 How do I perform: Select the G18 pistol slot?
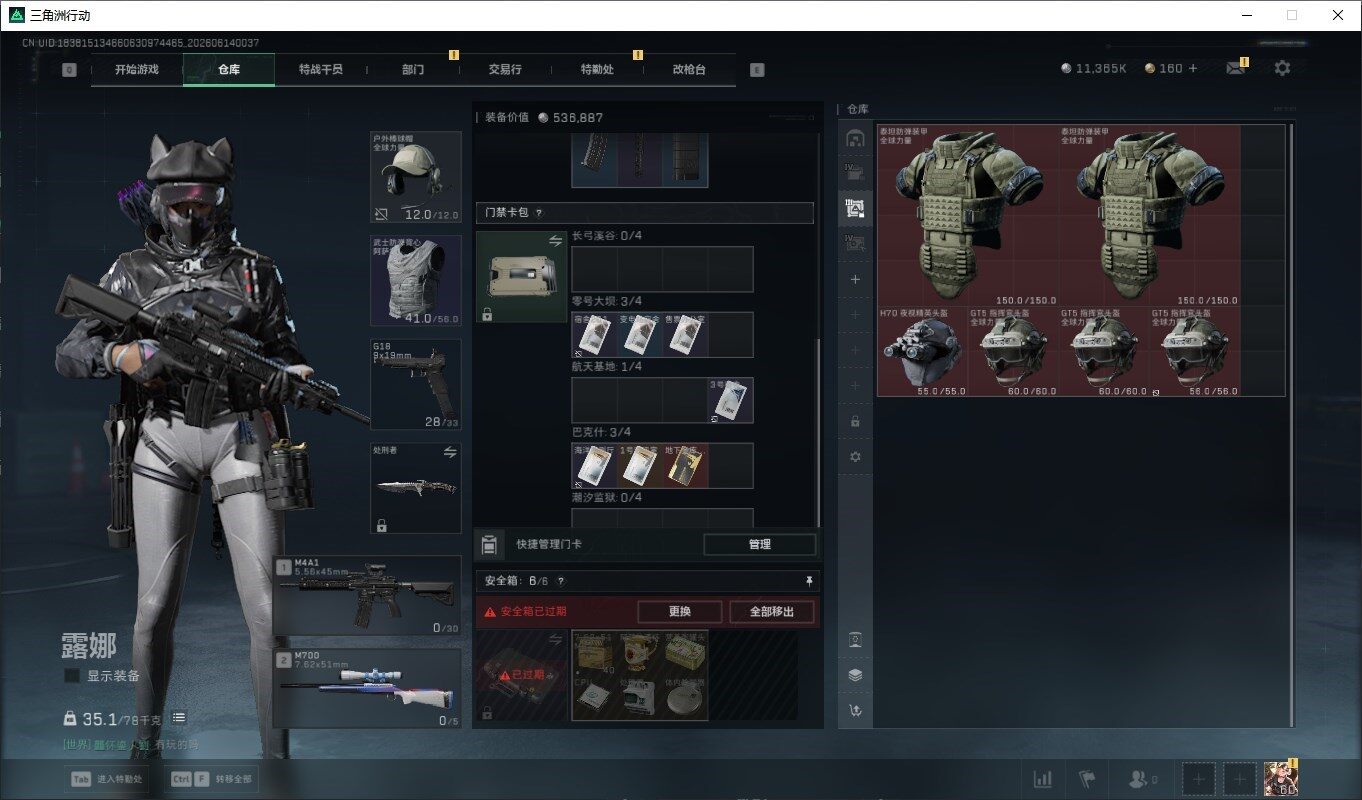416,385
